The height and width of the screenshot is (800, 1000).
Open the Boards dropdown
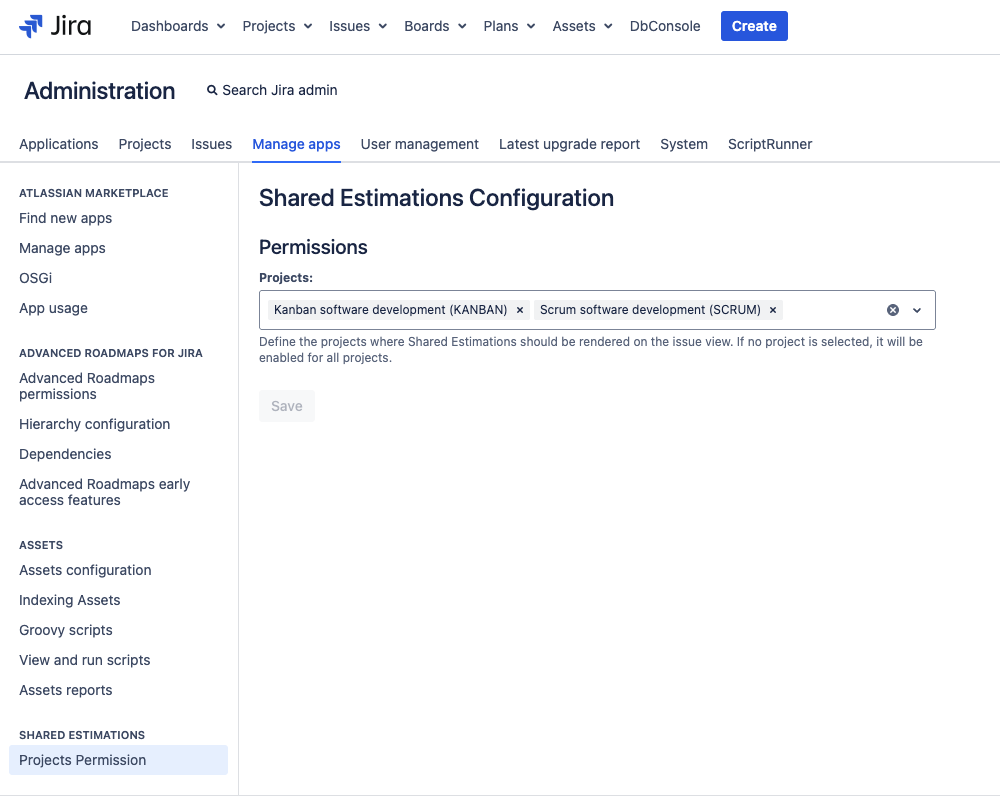[x=434, y=26]
